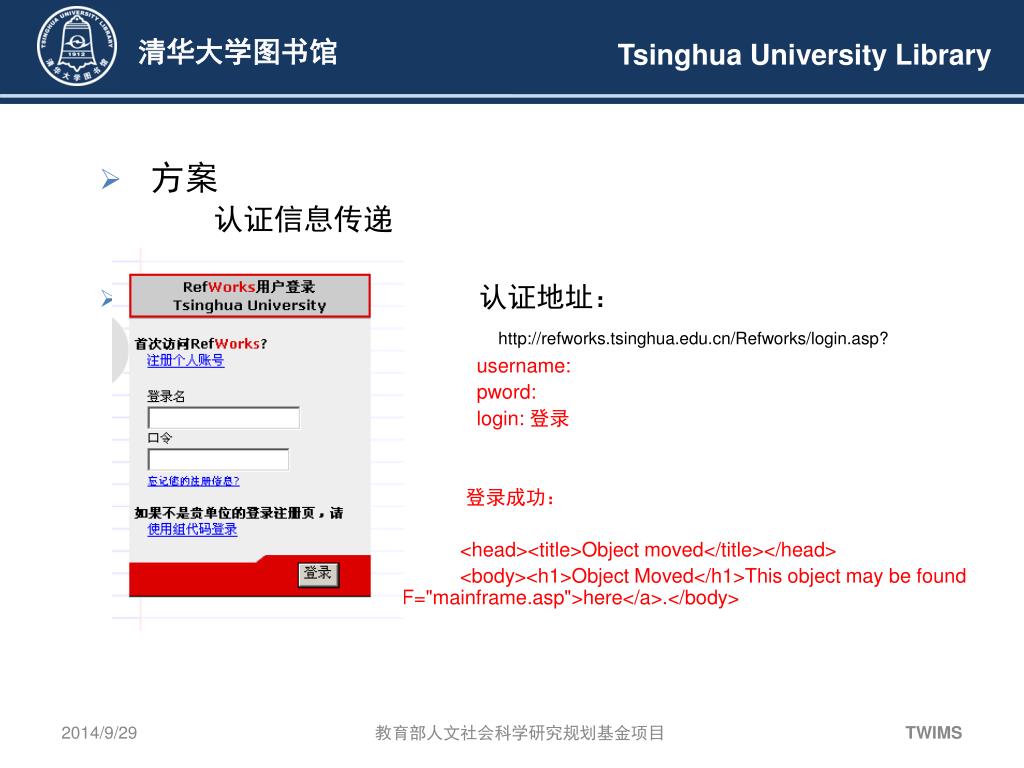Screen dimensions: 1024x768
Task: Select the mainframe.asp here line
Action: pos(571,598)
